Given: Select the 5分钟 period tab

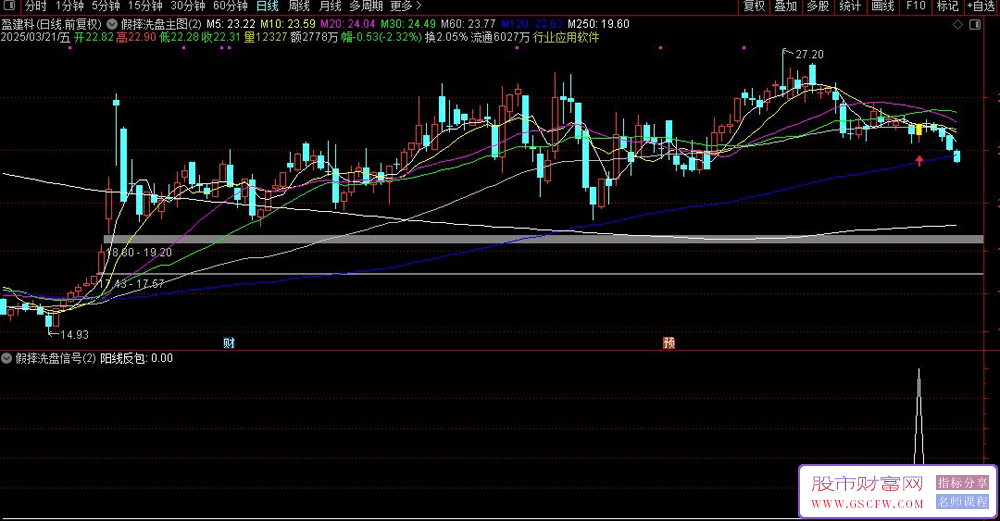Looking at the screenshot, I should pyautogui.click(x=106, y=6).
